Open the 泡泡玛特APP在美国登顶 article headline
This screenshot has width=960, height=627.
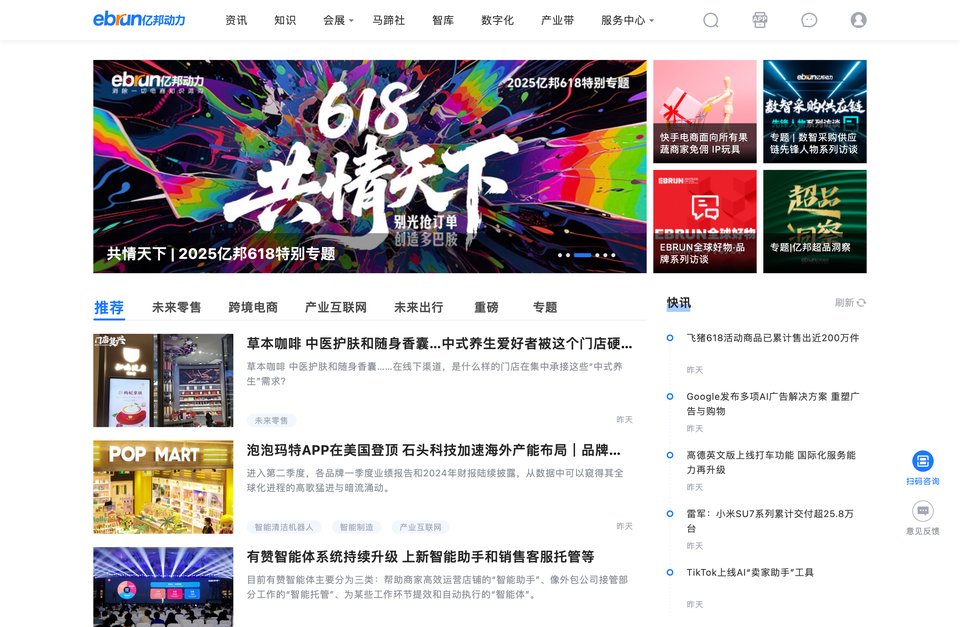point(433,450)
